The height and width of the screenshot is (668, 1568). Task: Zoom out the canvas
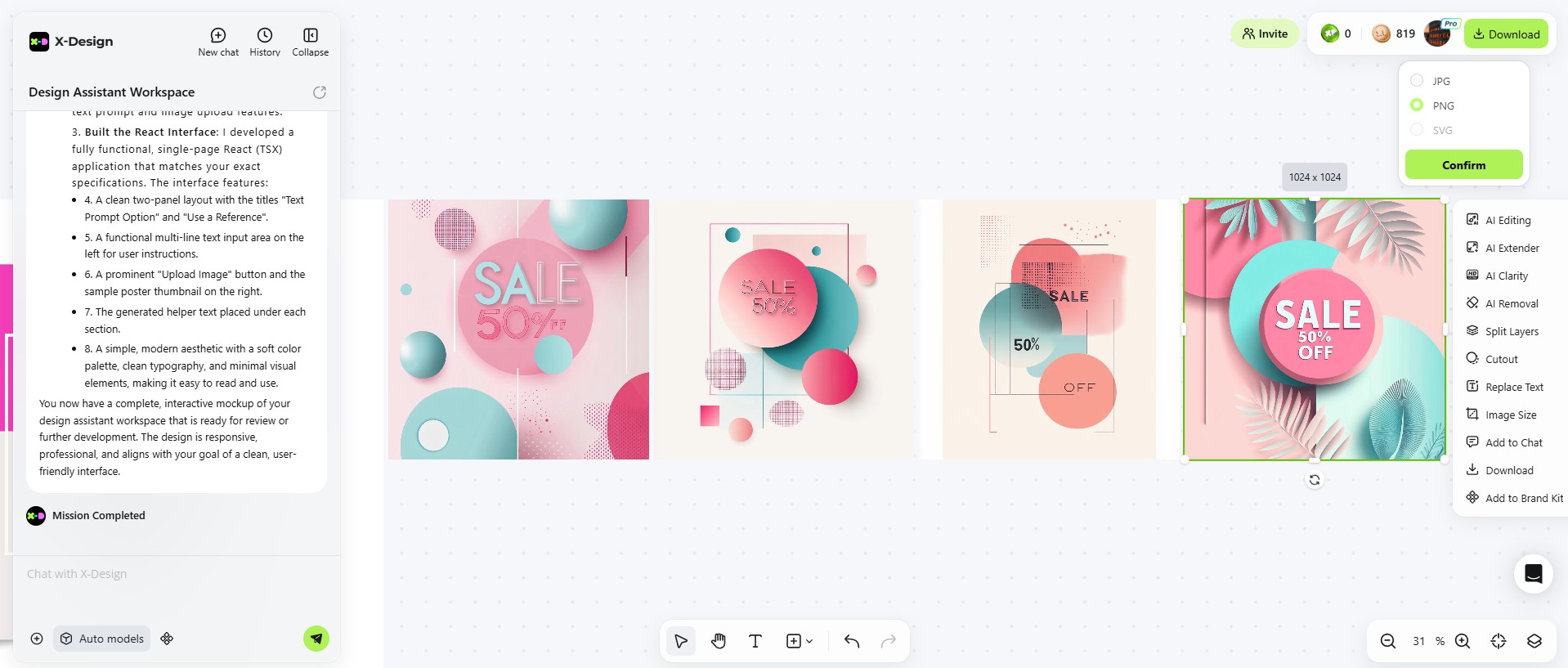pos(1387,641)
